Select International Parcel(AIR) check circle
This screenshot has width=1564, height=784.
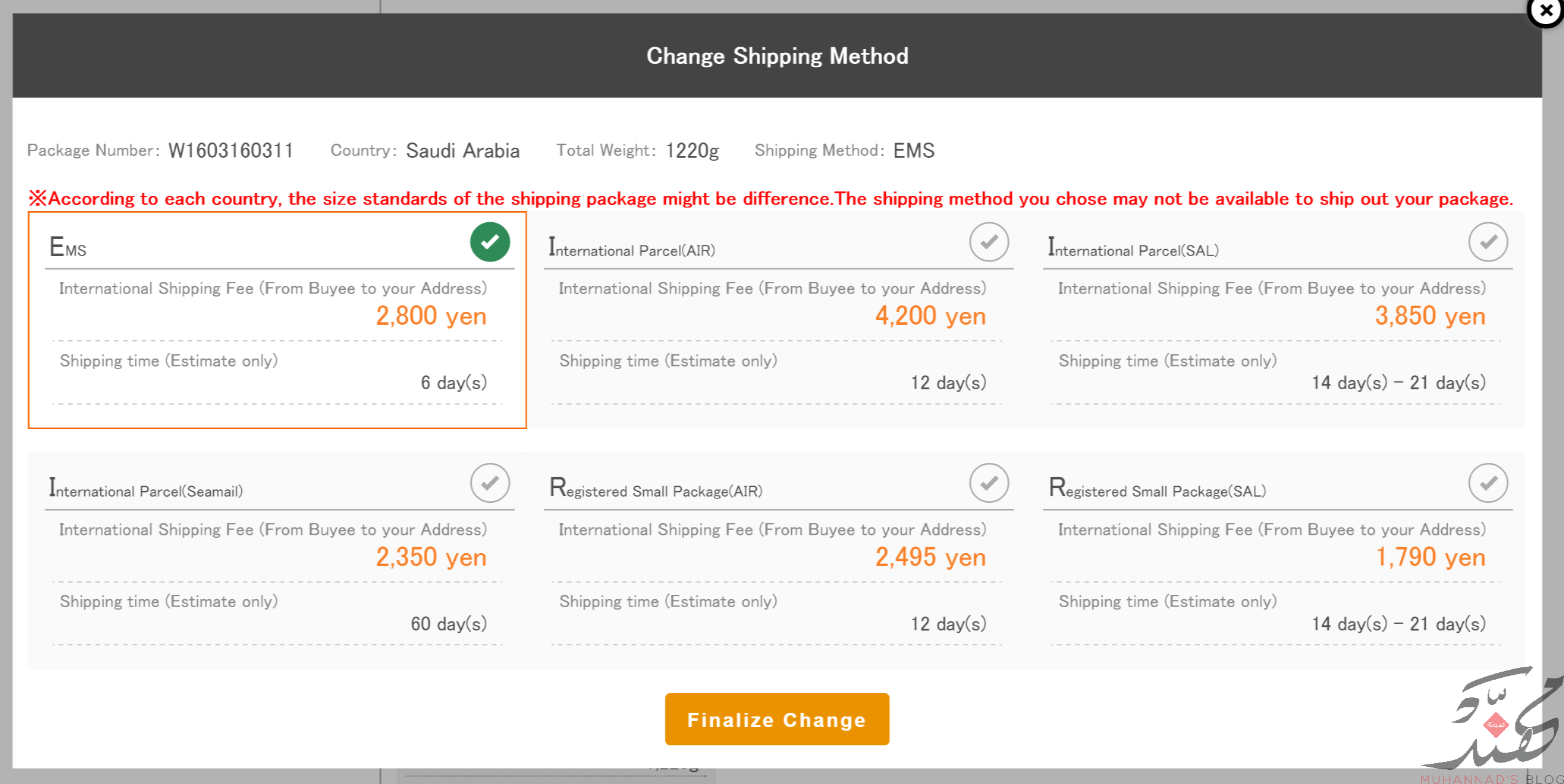(x=988, y=242)
